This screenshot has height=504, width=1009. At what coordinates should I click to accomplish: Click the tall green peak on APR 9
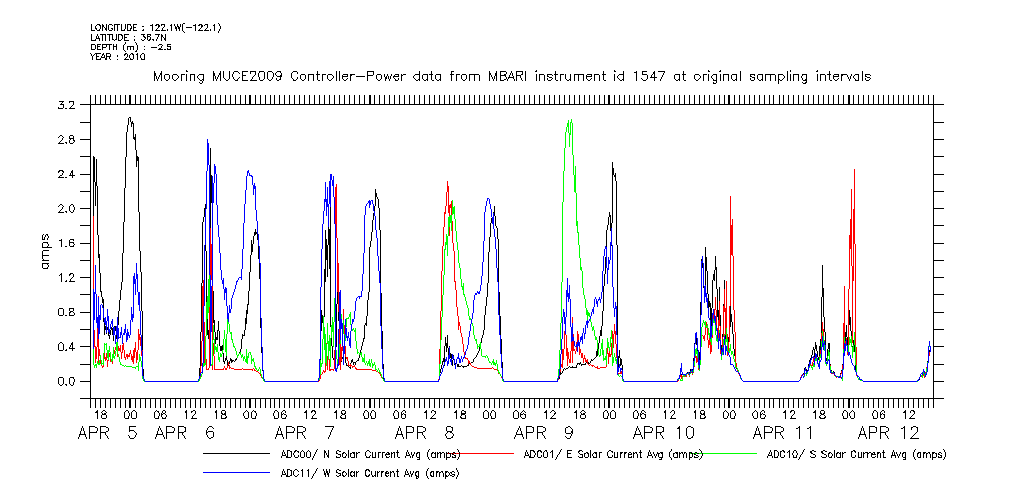[569, 125]
